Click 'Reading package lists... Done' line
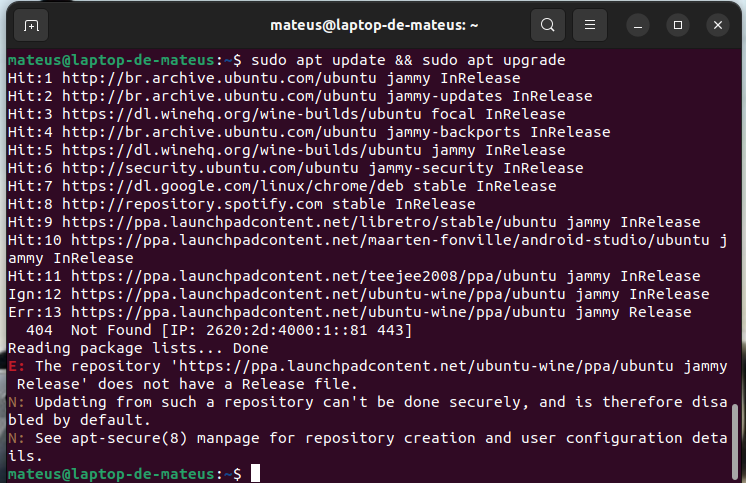The height and width of the screenshot is (483, 746). pyautogui.click(x=138, y=349)
